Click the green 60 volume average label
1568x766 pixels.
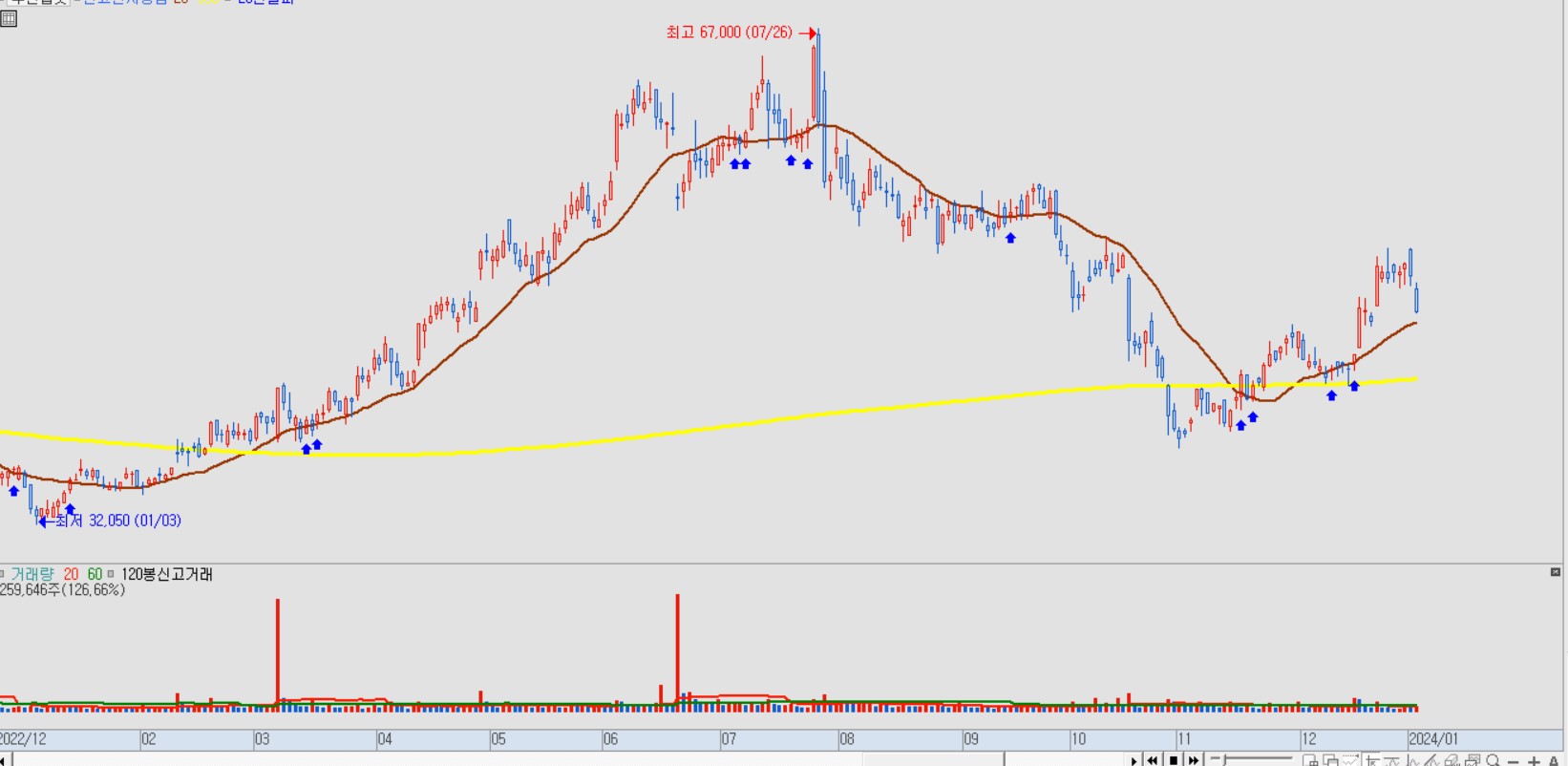[95, 574]
